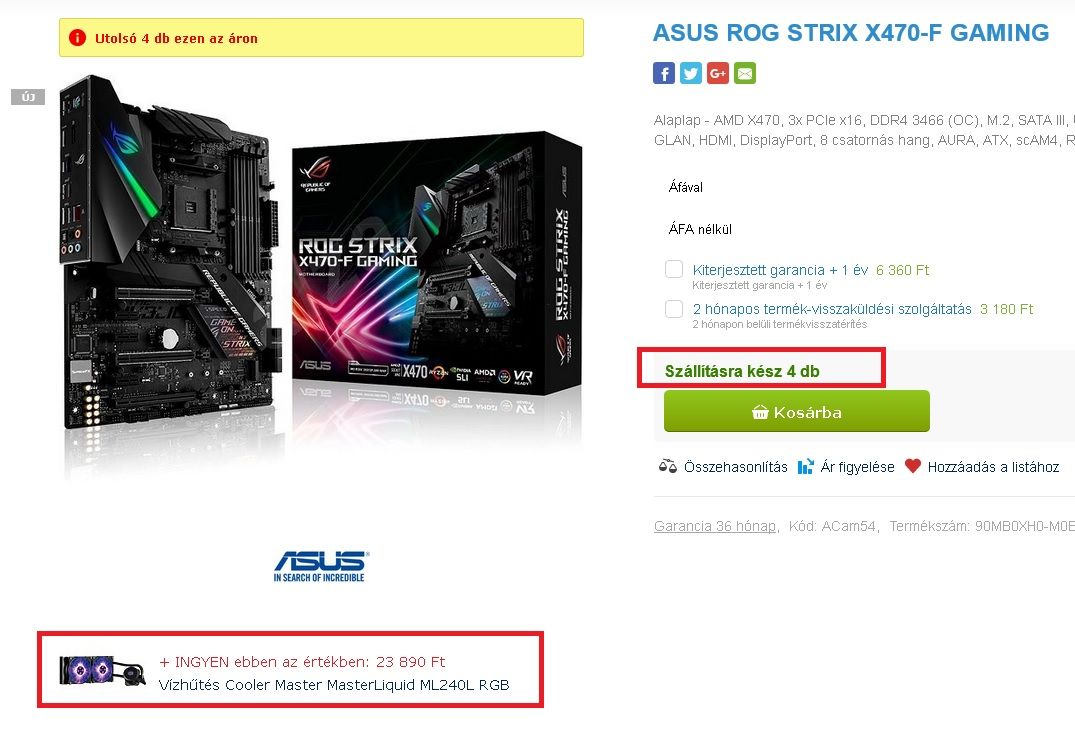
Task: Click the Összehasonlítás compare icon
Action: 667,467
